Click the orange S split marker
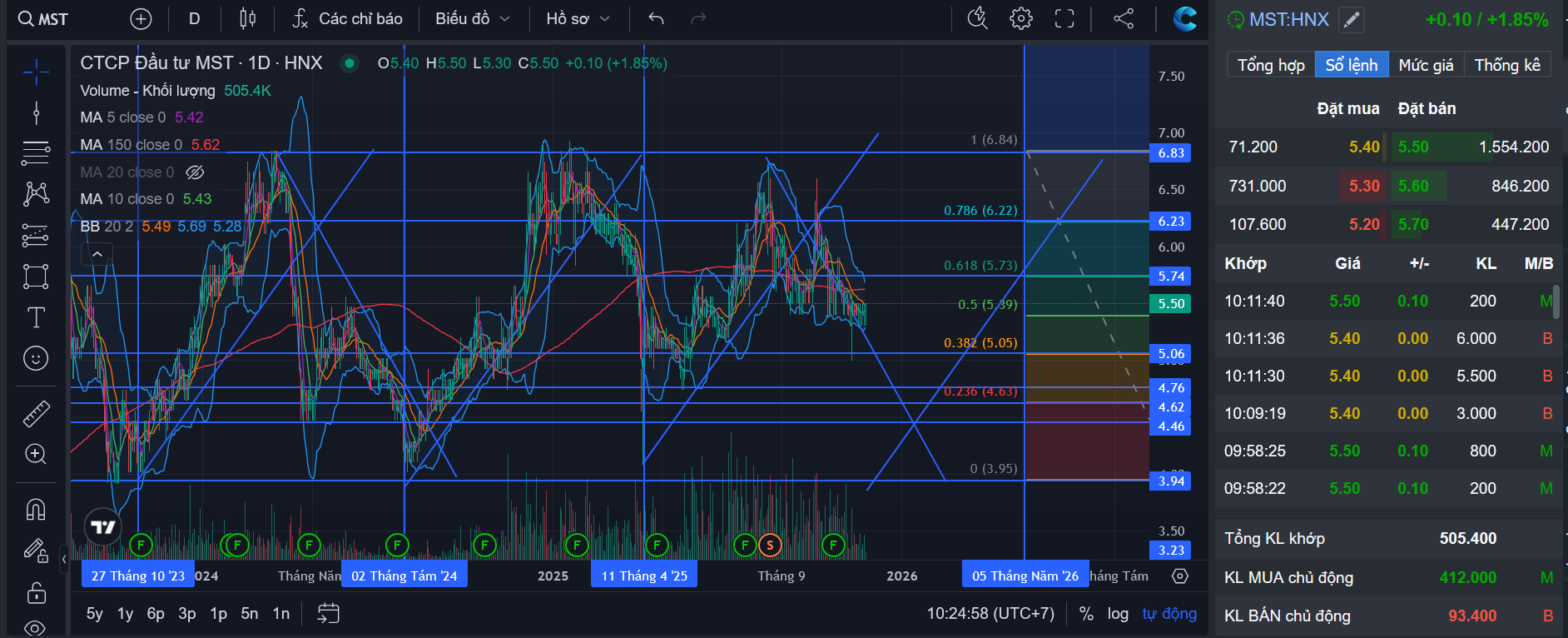The height and width of the screenshot is (638, 1568). [x=770, y=546]
